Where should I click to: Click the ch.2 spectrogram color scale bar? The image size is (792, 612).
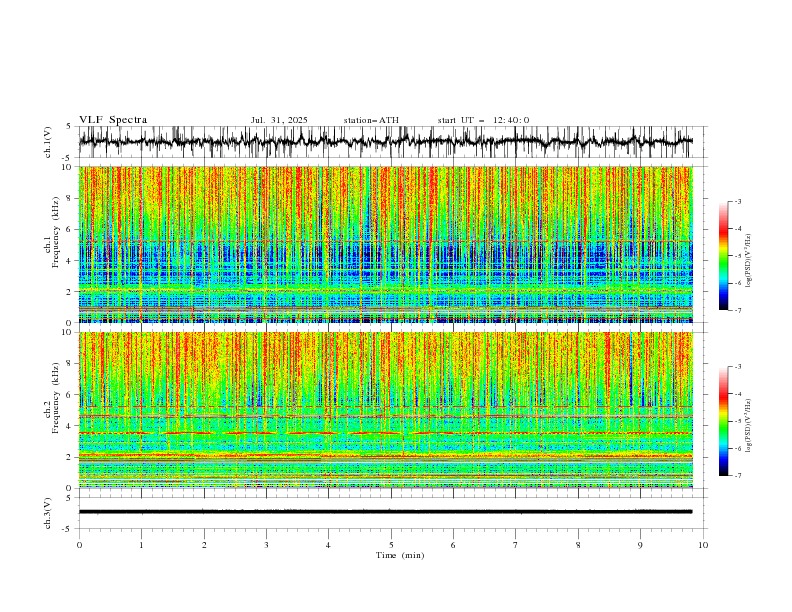tap(723, 421)
